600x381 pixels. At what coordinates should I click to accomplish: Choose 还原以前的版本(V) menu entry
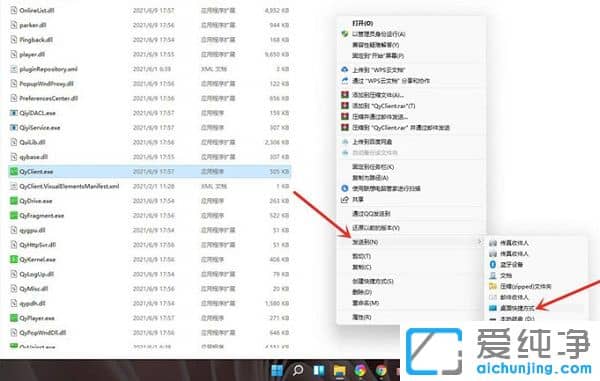(376, 228)
